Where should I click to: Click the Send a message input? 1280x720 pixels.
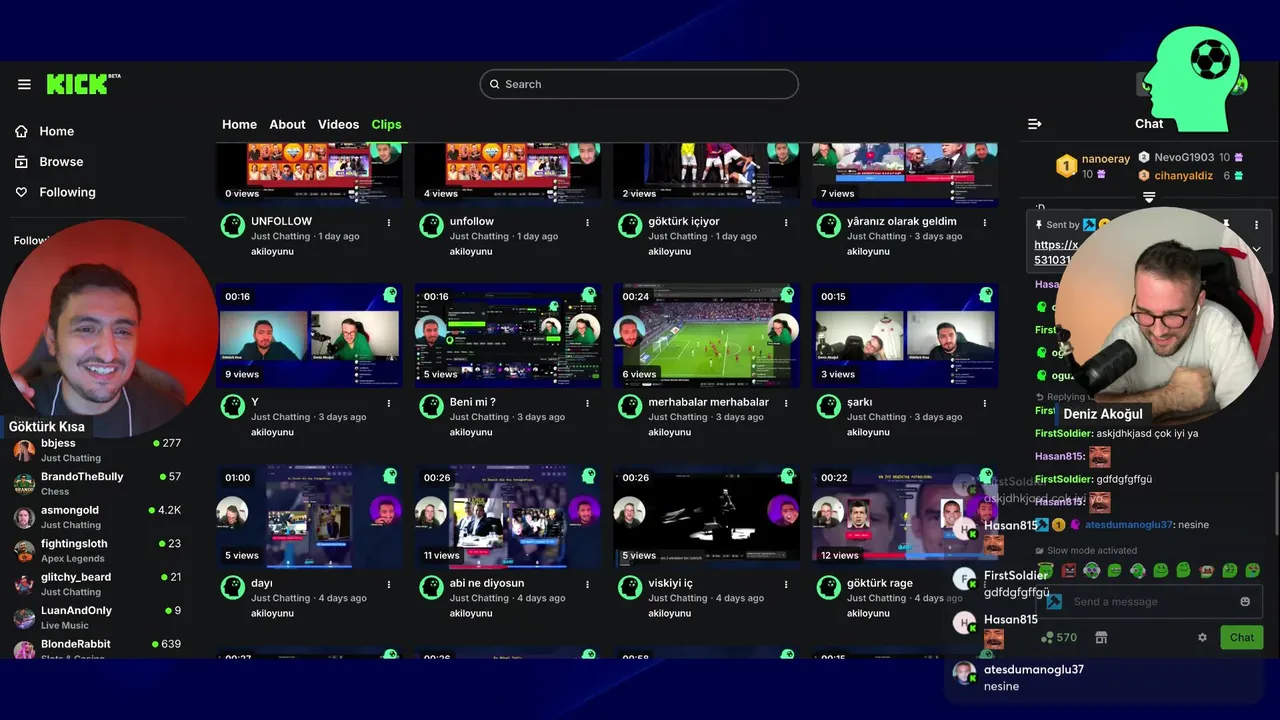point(1150,602)
